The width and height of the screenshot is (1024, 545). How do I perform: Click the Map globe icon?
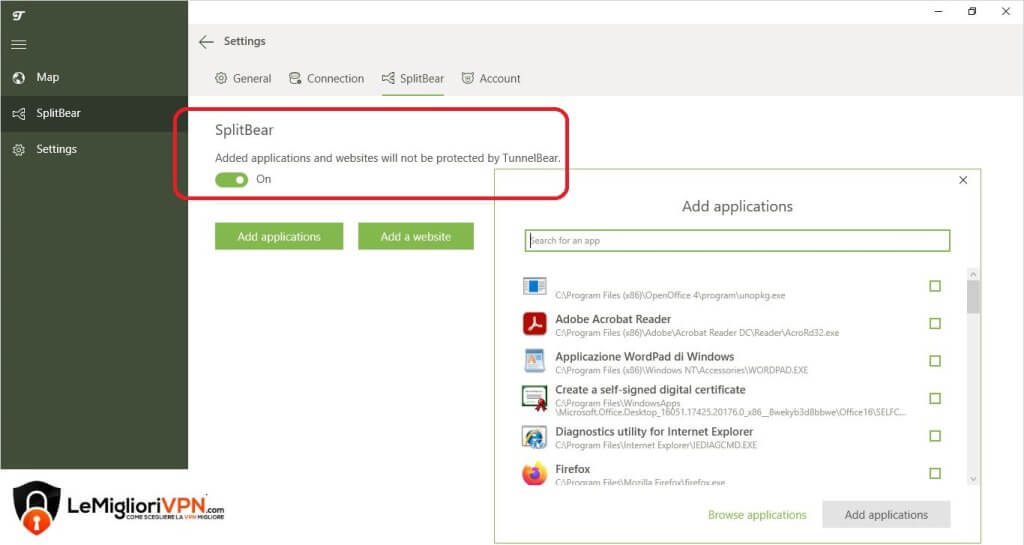pos(19,78)
